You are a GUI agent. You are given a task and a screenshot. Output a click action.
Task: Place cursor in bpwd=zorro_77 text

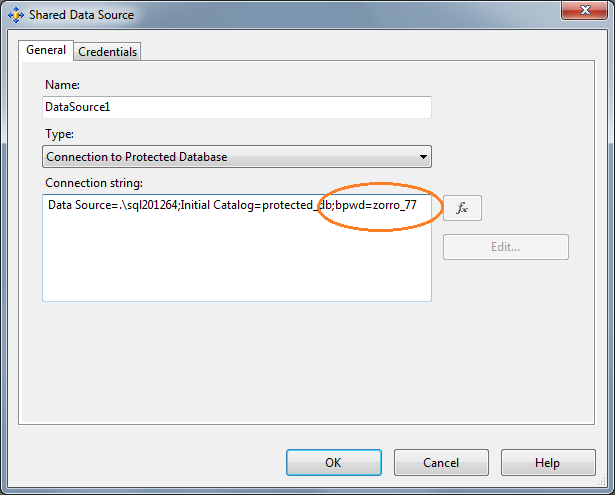pyautogui.click(x=376, y=205)
